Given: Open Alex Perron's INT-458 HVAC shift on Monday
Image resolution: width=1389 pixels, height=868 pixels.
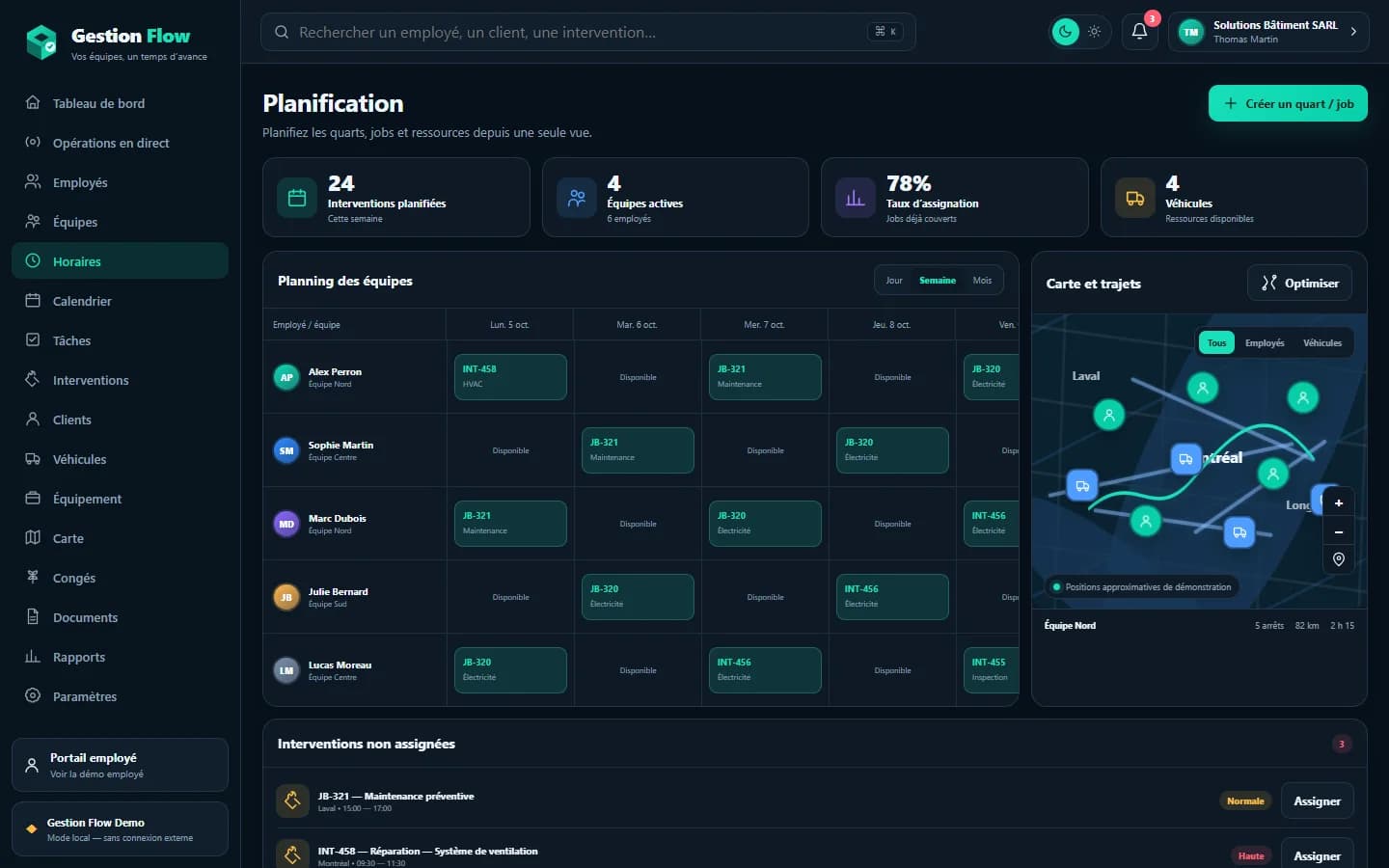Looking at the screenshot, I should [x=510, y=377].
